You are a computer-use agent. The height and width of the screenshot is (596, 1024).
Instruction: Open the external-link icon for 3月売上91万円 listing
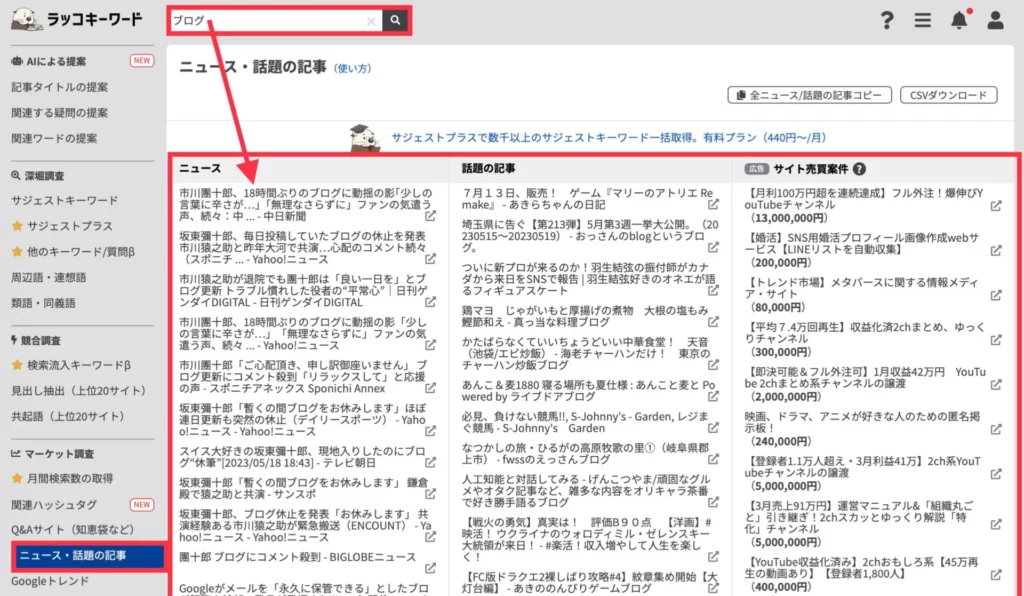[x=996, y=524]
